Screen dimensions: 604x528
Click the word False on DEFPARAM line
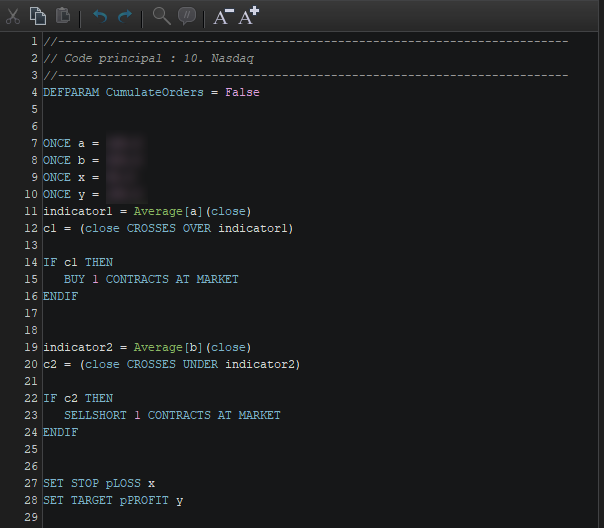242,92
